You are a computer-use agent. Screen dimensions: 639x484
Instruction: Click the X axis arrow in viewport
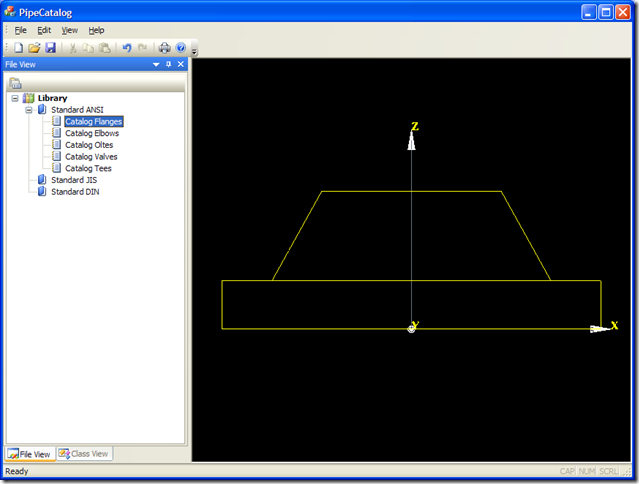pos(599,329)
